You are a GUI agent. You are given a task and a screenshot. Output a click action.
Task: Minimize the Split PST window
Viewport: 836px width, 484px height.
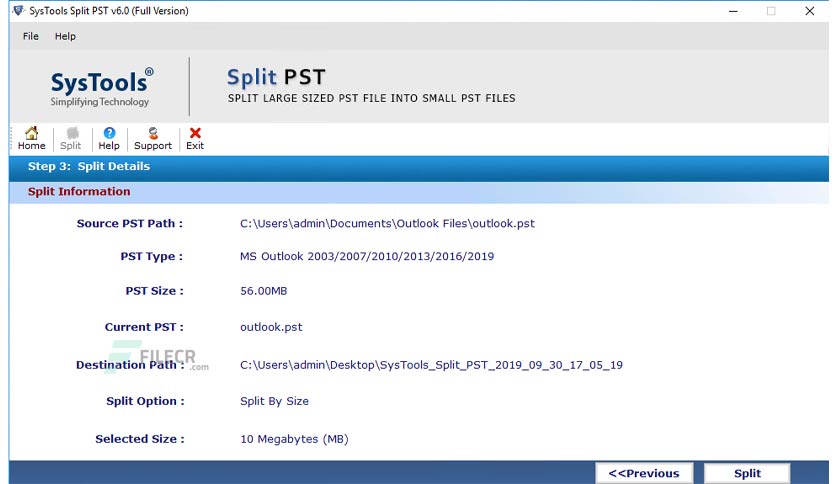pos(734,11)
